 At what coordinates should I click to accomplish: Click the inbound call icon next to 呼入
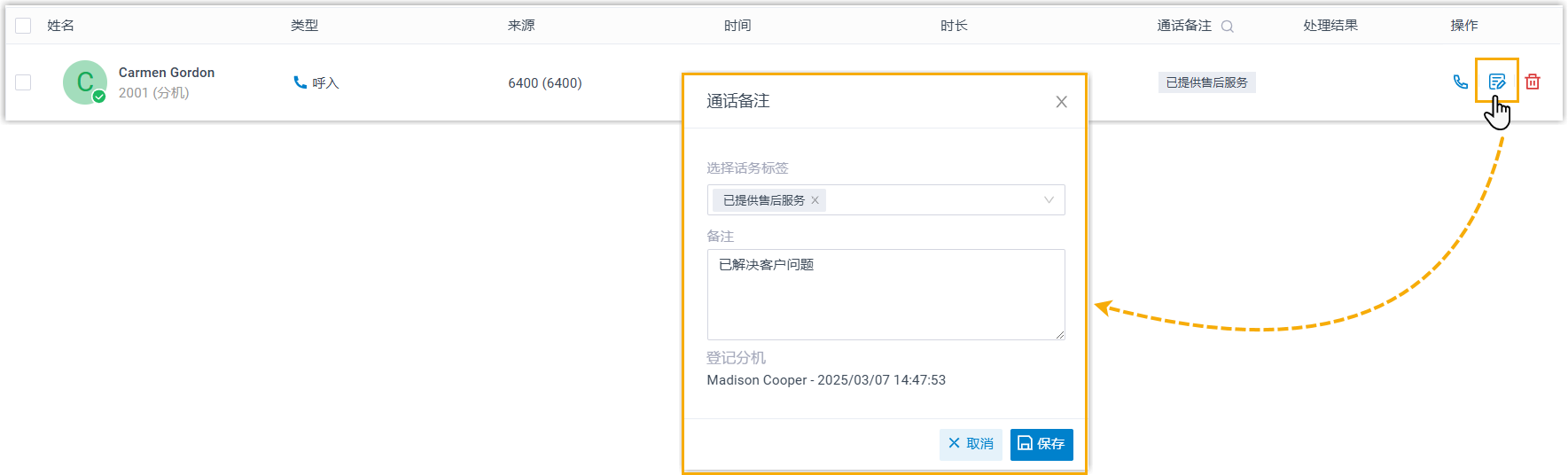pyautogui.click(x=300, y=82)
